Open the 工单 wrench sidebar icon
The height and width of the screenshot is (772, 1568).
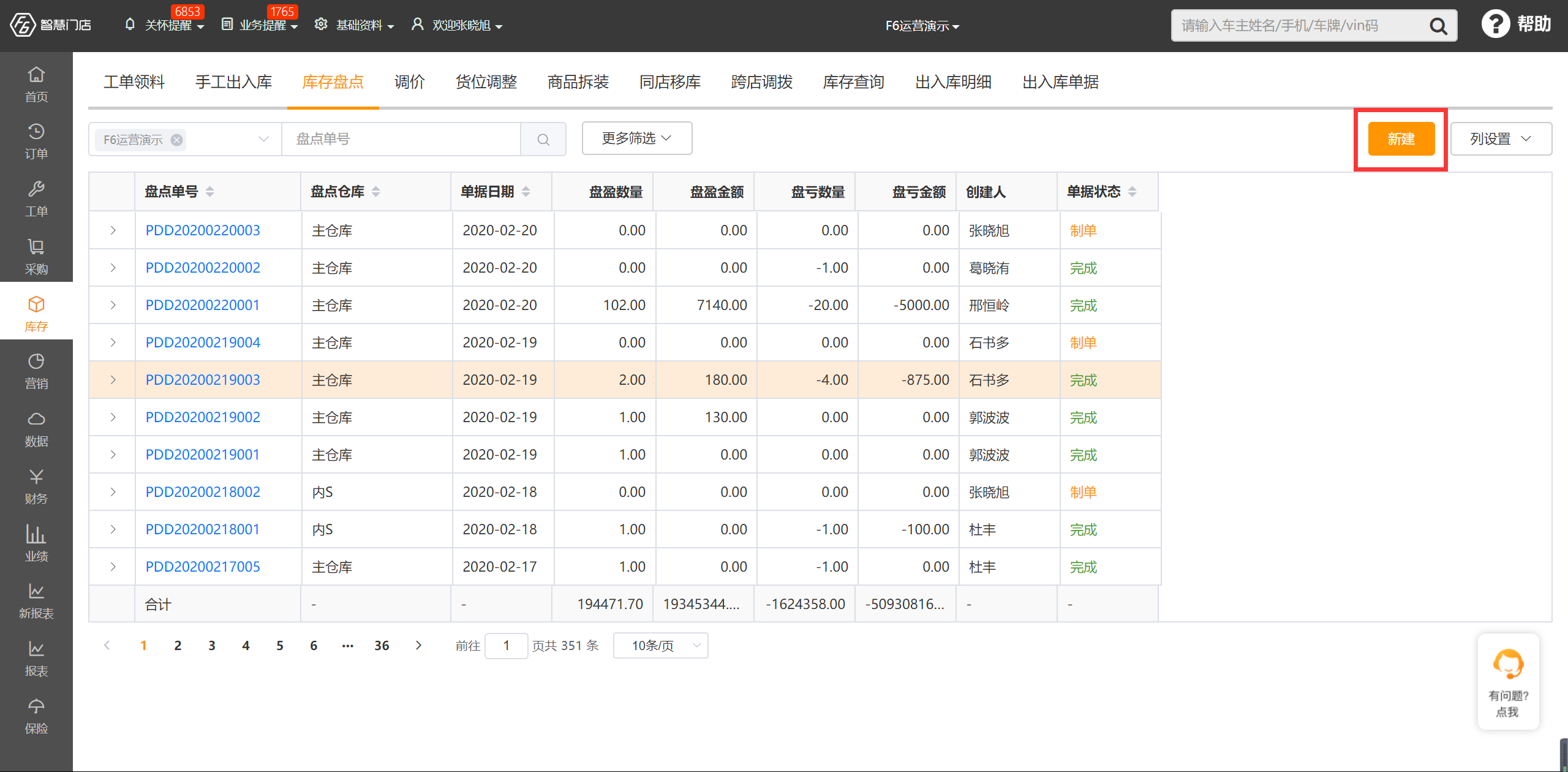click(36, 199)
